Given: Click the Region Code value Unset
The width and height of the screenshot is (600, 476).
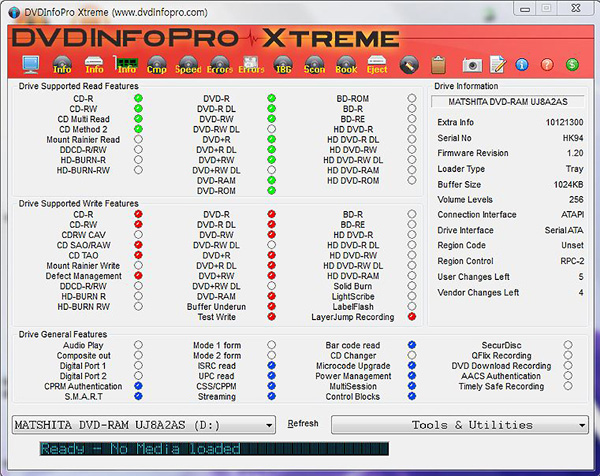Looking at the screenshot, I should (572, 245).
